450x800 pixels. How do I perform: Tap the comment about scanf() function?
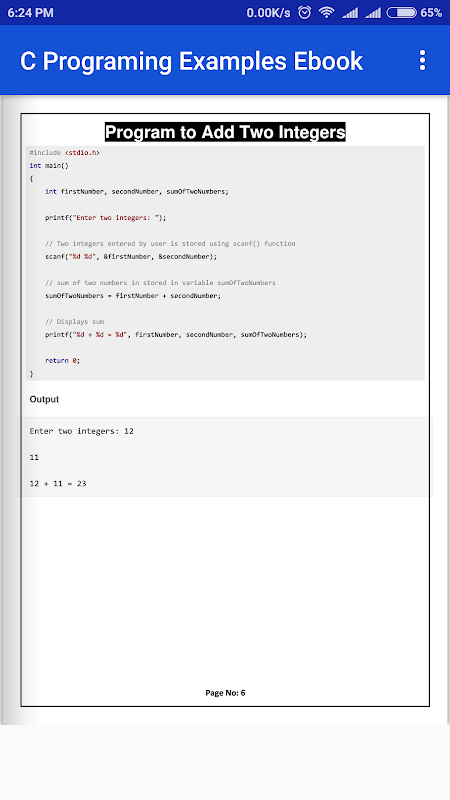click(x=170, y=243)
